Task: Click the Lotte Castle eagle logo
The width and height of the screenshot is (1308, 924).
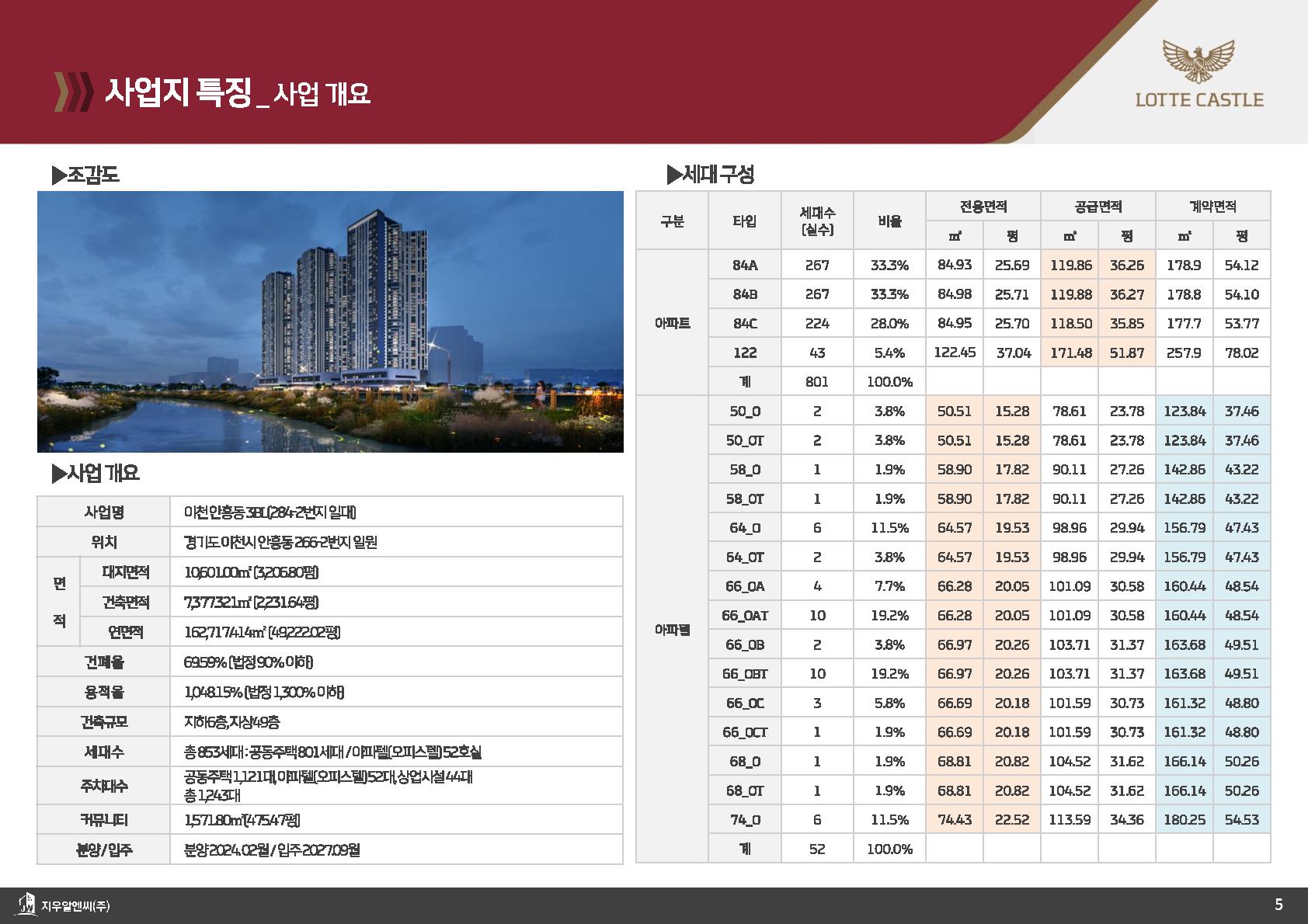Action: 1198,61
